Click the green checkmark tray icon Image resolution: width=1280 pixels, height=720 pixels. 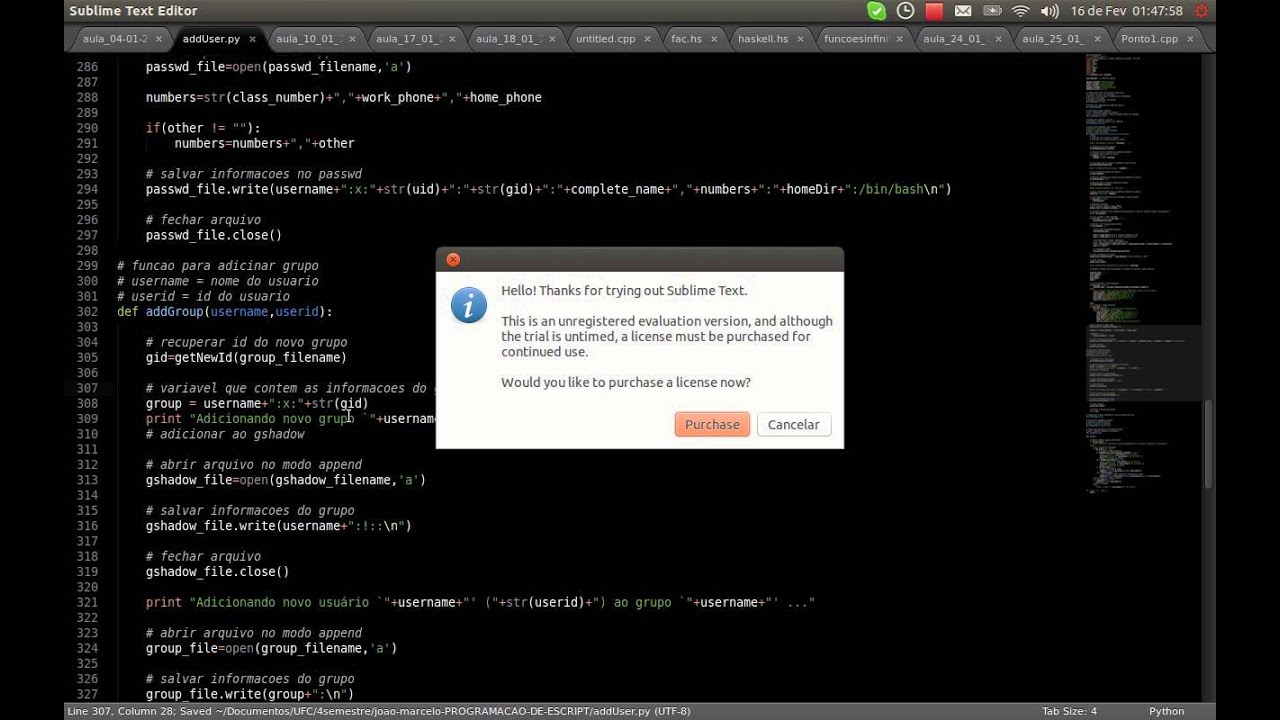[876, 11]
